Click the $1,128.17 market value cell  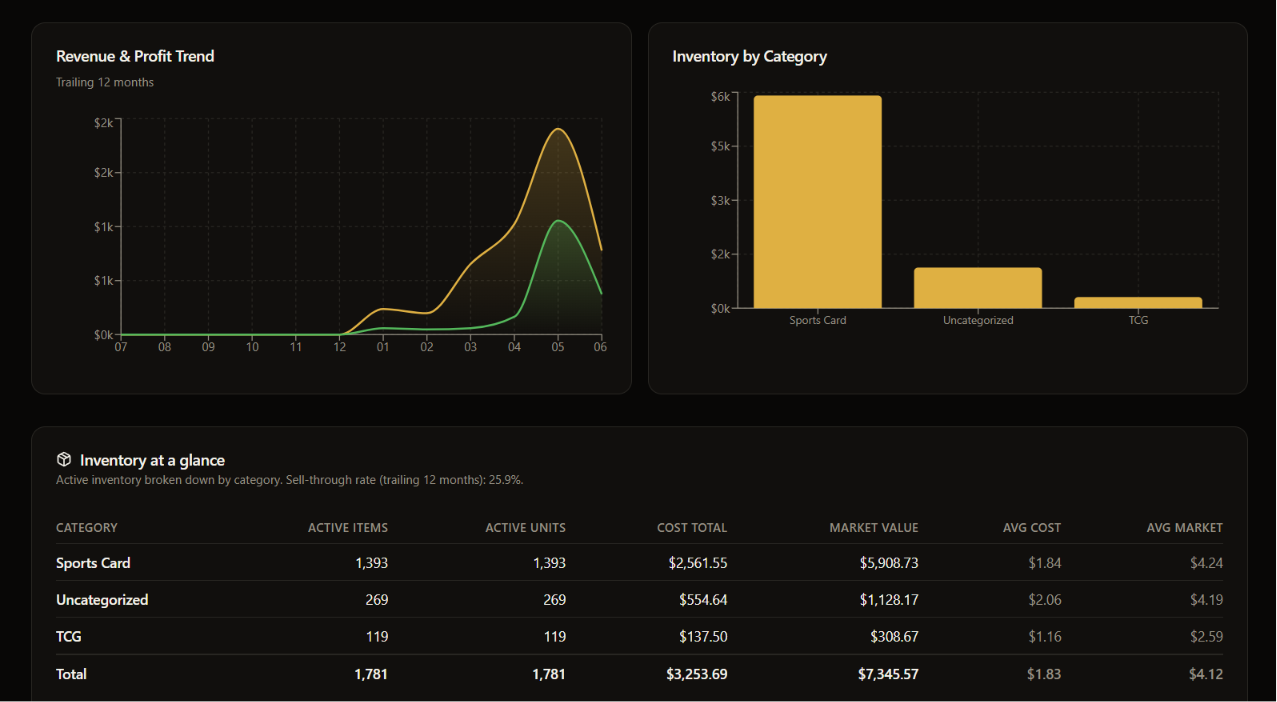(x=889, y=600)
